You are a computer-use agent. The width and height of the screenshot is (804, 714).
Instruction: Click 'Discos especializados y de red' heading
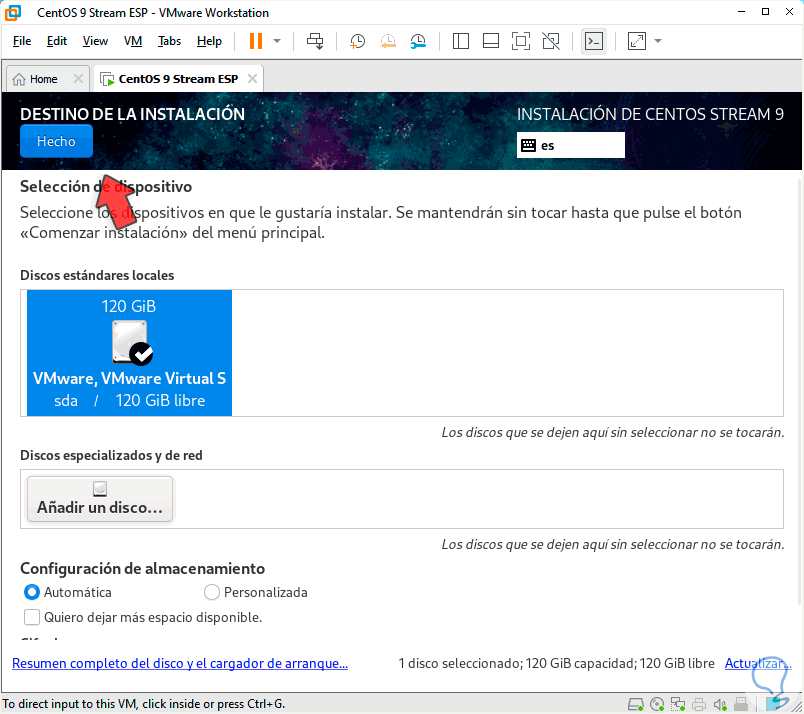tap(111, 455)
